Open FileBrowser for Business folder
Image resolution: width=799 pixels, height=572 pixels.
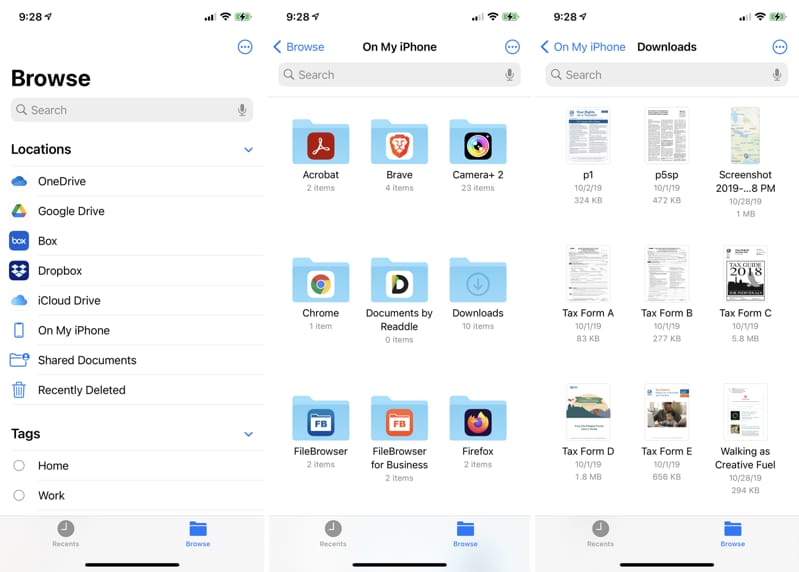click(399, 418)
